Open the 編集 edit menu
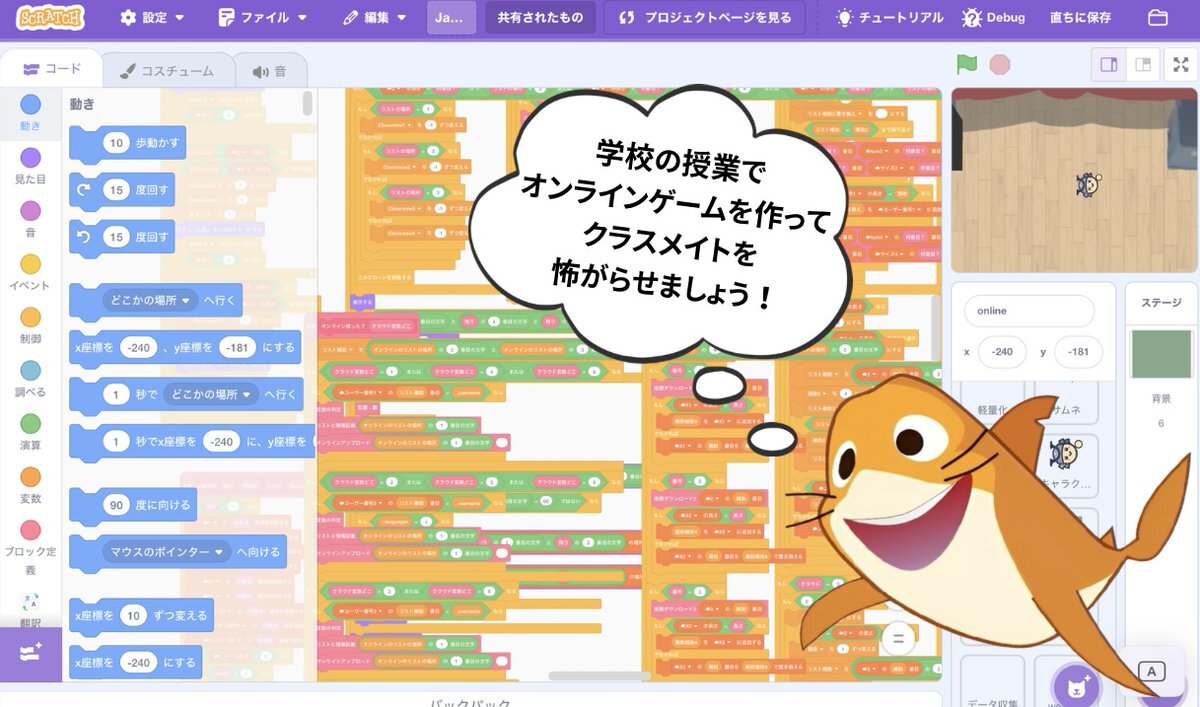The image size is (1200, 707). pos(374,17)
